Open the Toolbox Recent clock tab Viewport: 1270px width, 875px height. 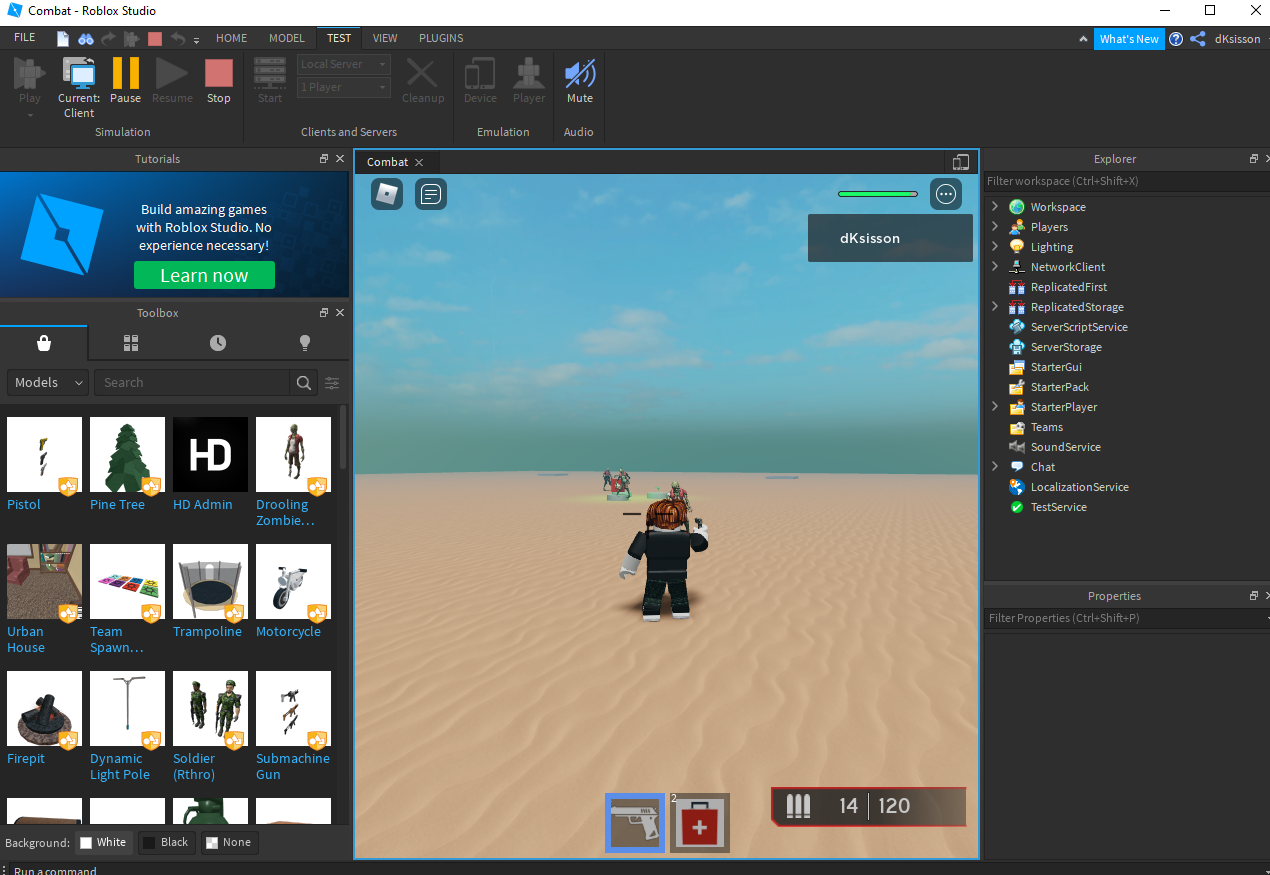[218, 343]
